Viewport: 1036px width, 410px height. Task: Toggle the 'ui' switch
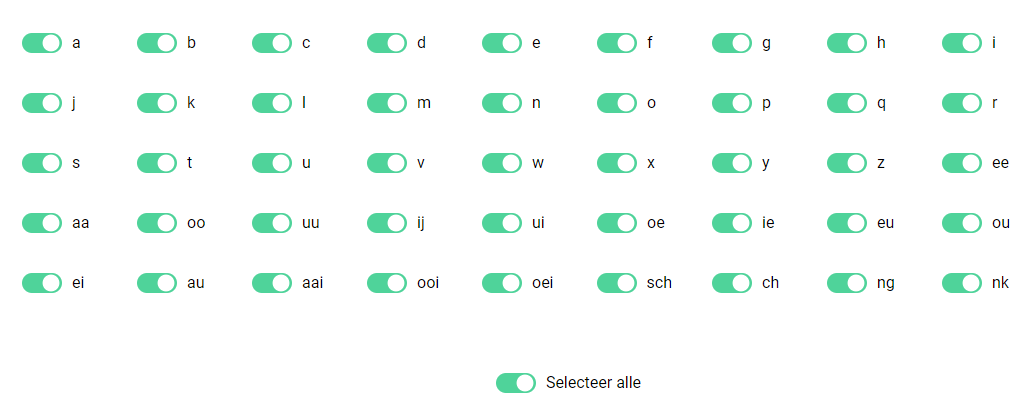click(501, 222)
